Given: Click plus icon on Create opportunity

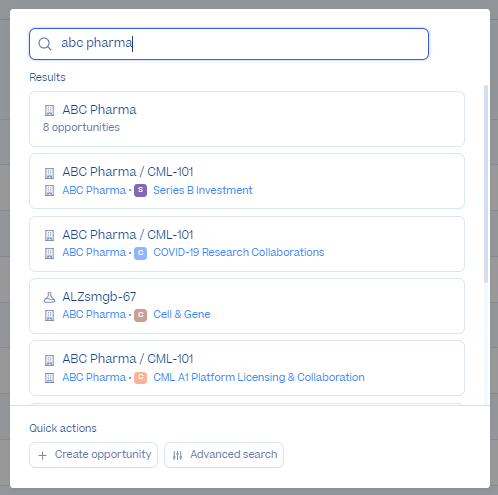Looking at the screenshot, I should pyautogui.click(x=42, y=455).
